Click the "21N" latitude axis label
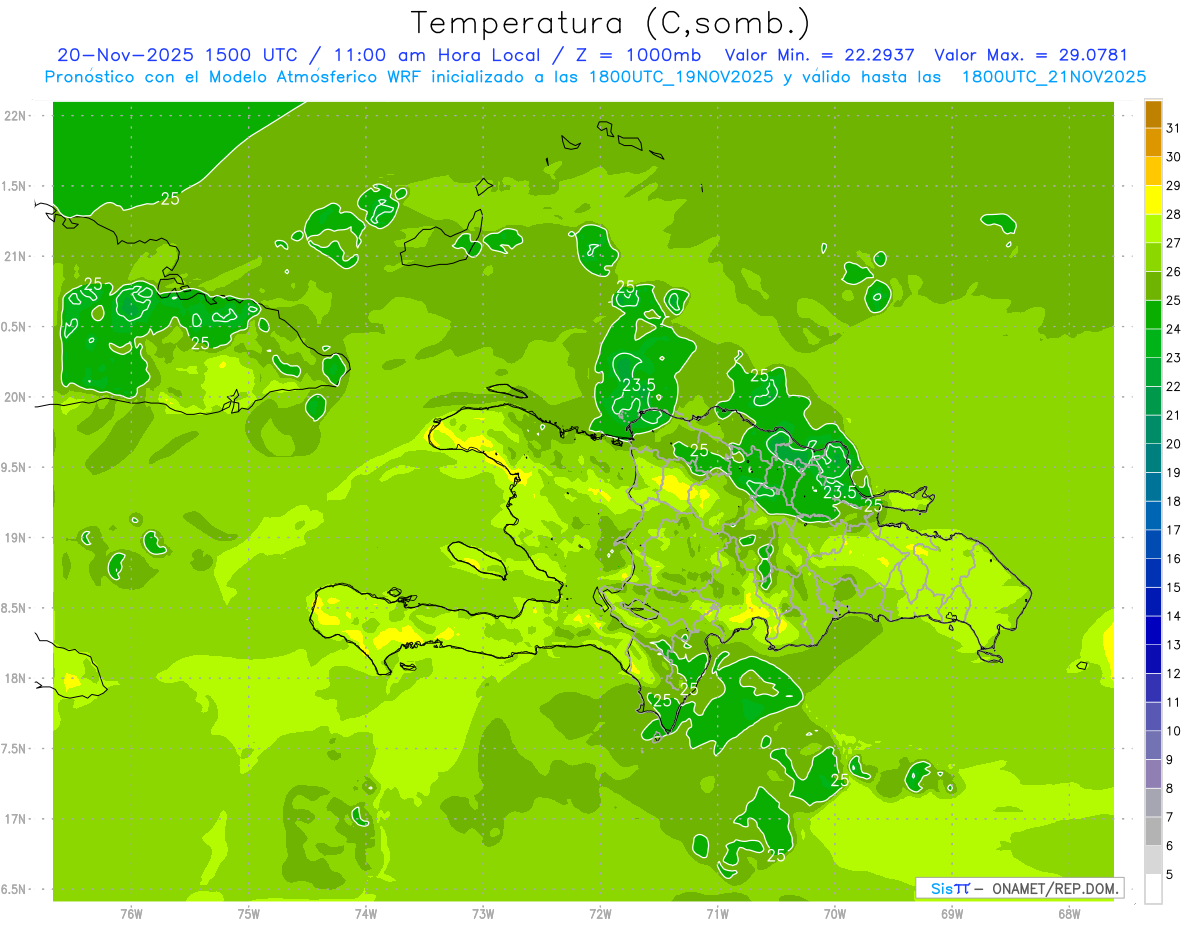Image resolution: width=1200 pixels, height=927 pixels. (x=17, y=256)
